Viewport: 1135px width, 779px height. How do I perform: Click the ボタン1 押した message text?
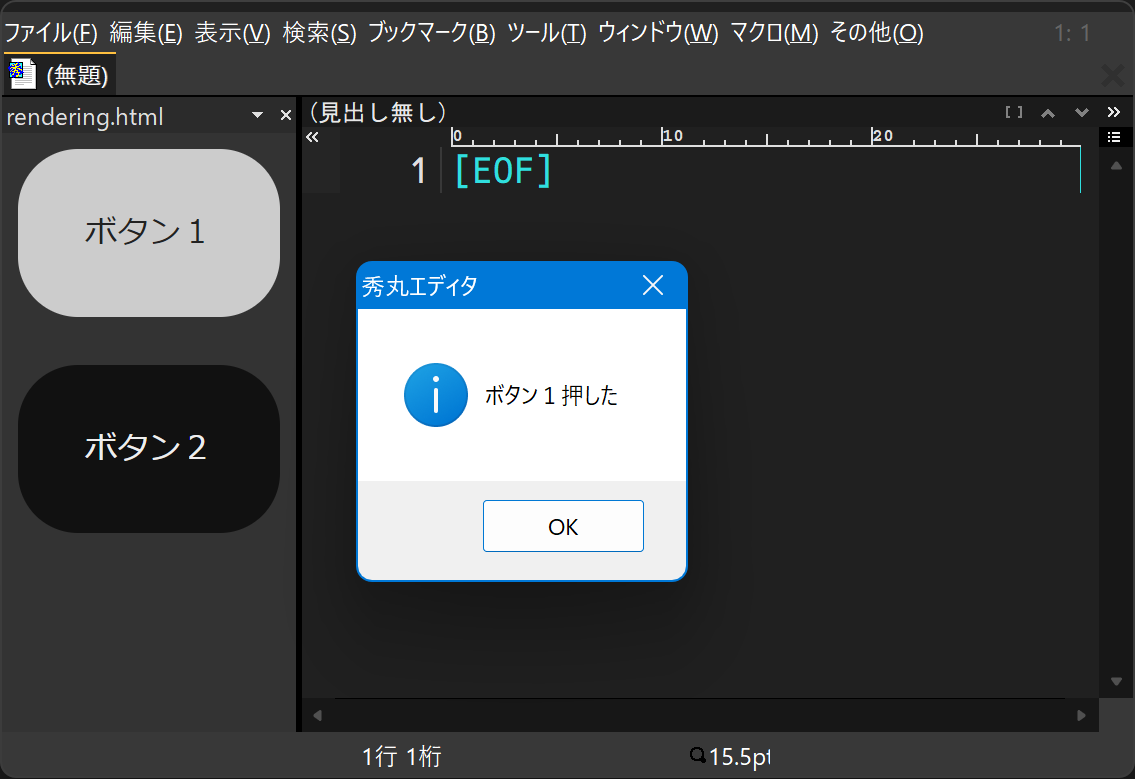click(x=551, y=395)
